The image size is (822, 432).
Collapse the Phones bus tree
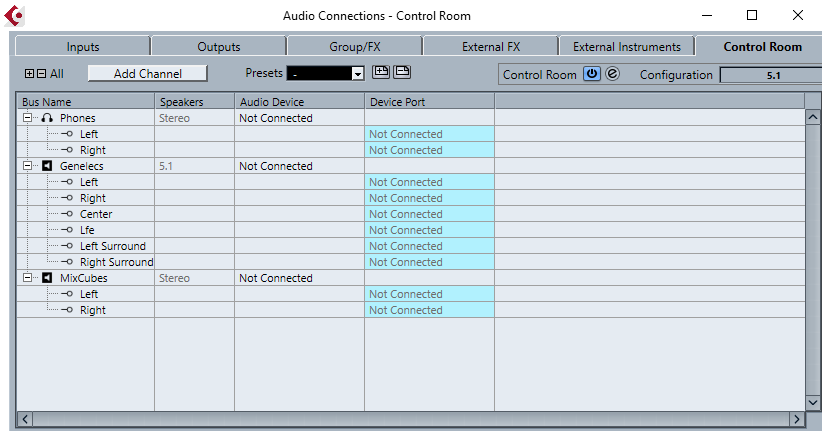28,118
